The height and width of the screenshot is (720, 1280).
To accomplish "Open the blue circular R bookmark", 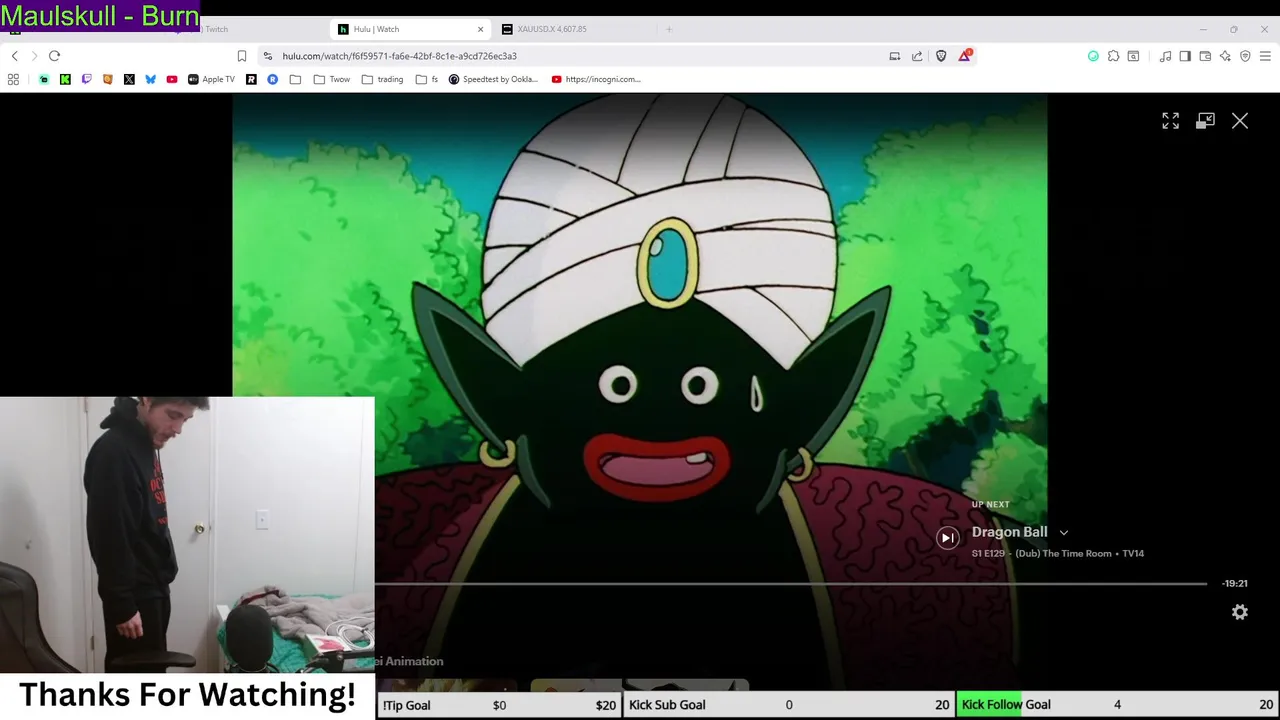I will (272, 79).
